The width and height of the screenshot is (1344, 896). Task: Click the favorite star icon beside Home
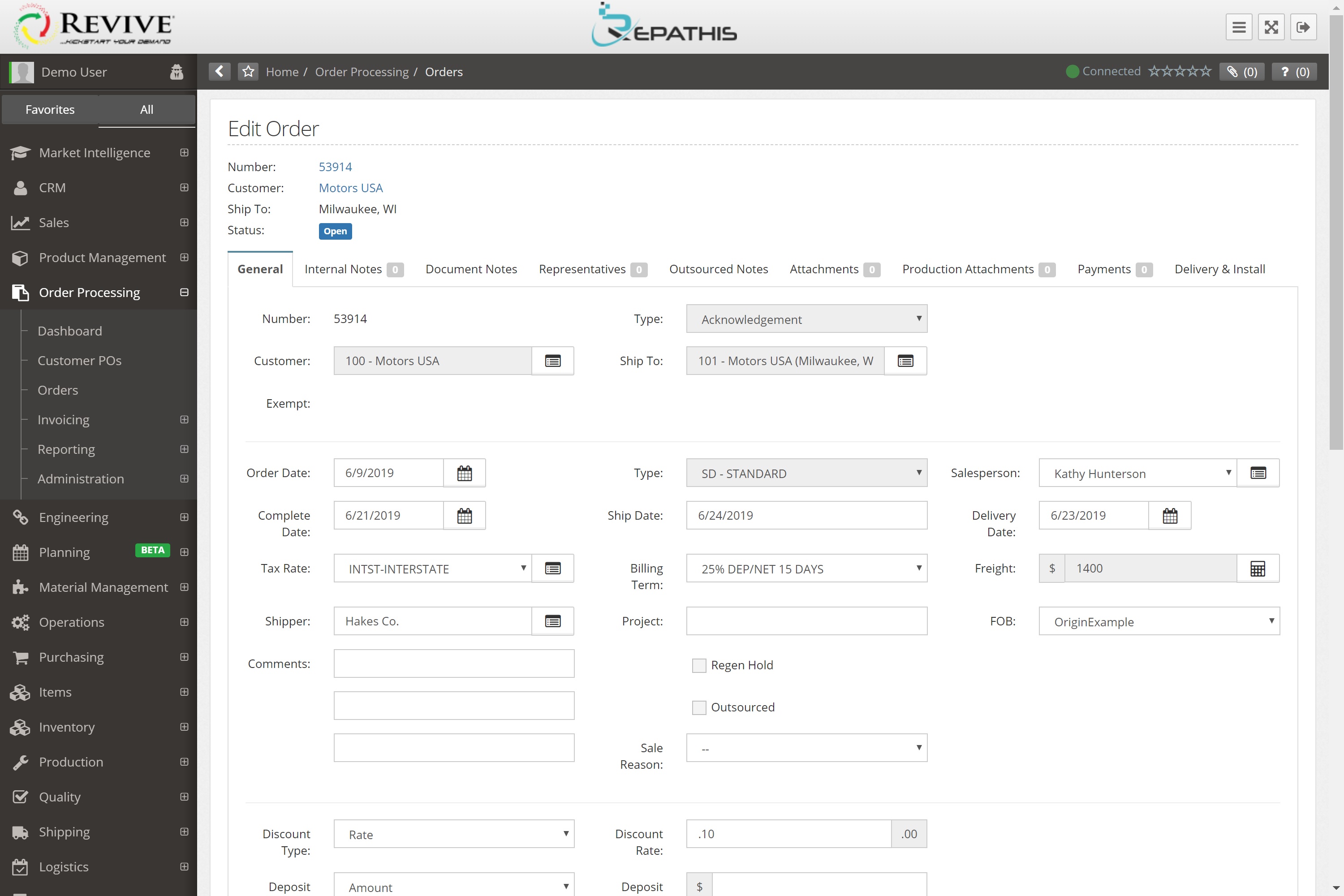tap(248, 71)
